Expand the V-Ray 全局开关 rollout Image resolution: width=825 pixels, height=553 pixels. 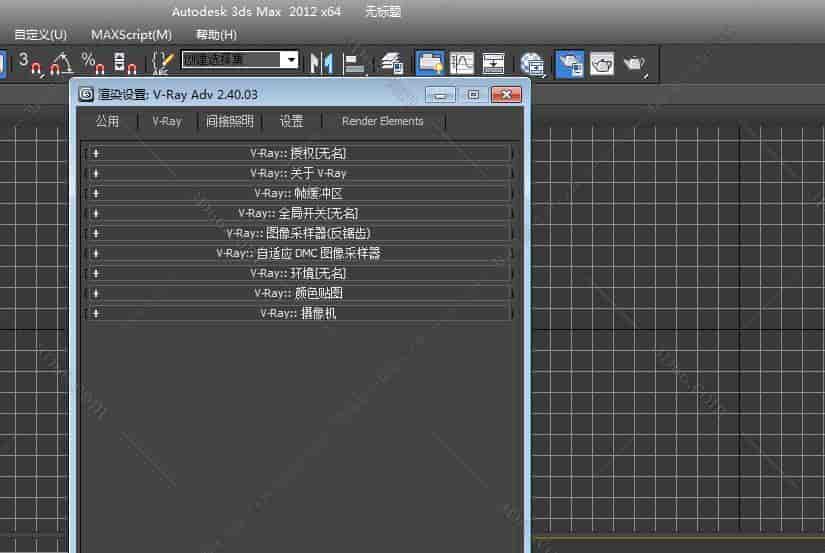coord(298,213)
